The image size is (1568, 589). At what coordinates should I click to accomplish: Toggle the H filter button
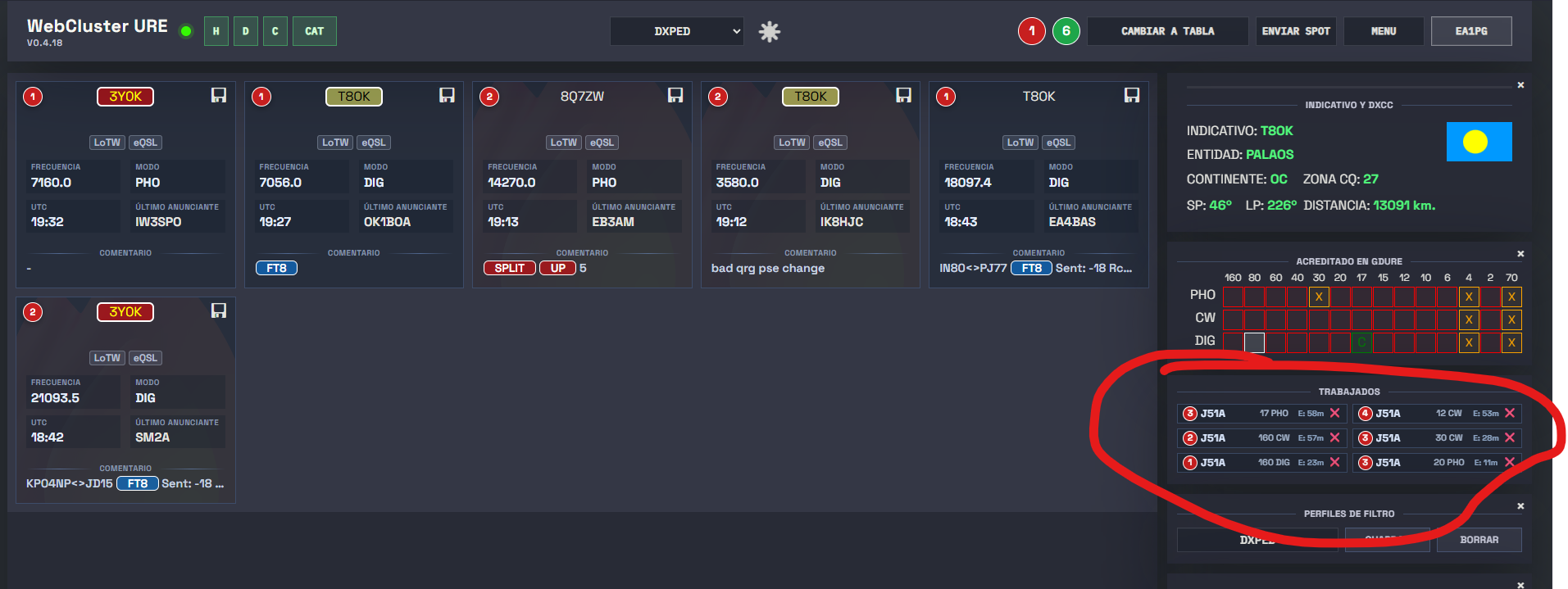[x=216, y=31]
